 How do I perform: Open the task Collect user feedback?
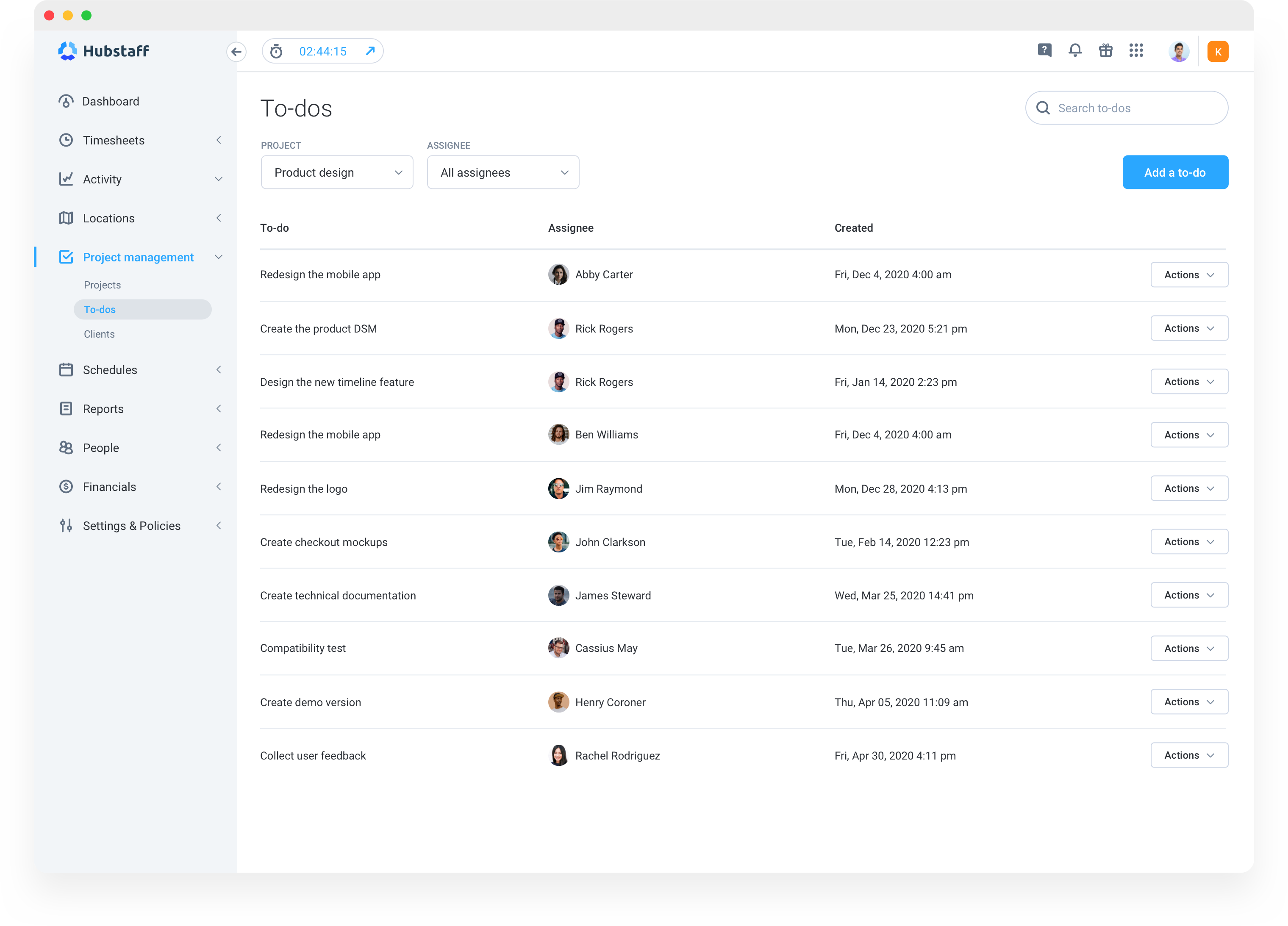[x=313, y=755]
